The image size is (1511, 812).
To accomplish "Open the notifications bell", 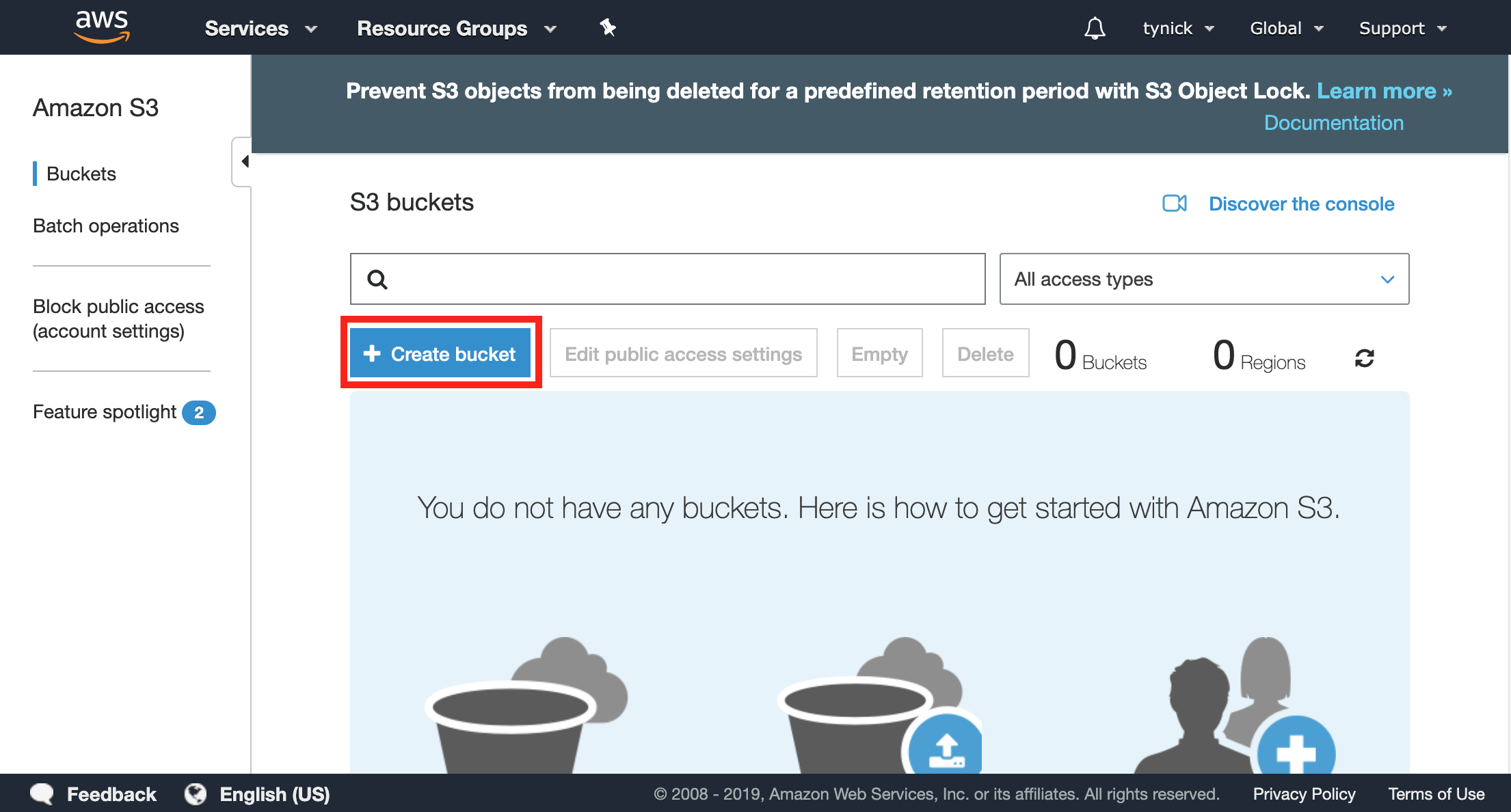I will coord(1095,28).
